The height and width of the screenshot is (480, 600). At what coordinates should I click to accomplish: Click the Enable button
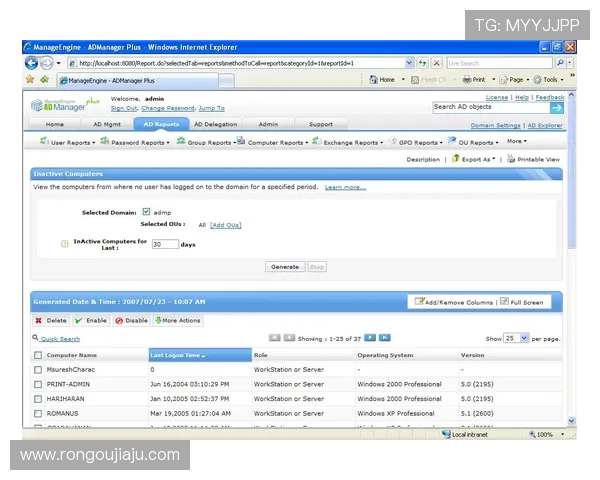tap(91, 320)
